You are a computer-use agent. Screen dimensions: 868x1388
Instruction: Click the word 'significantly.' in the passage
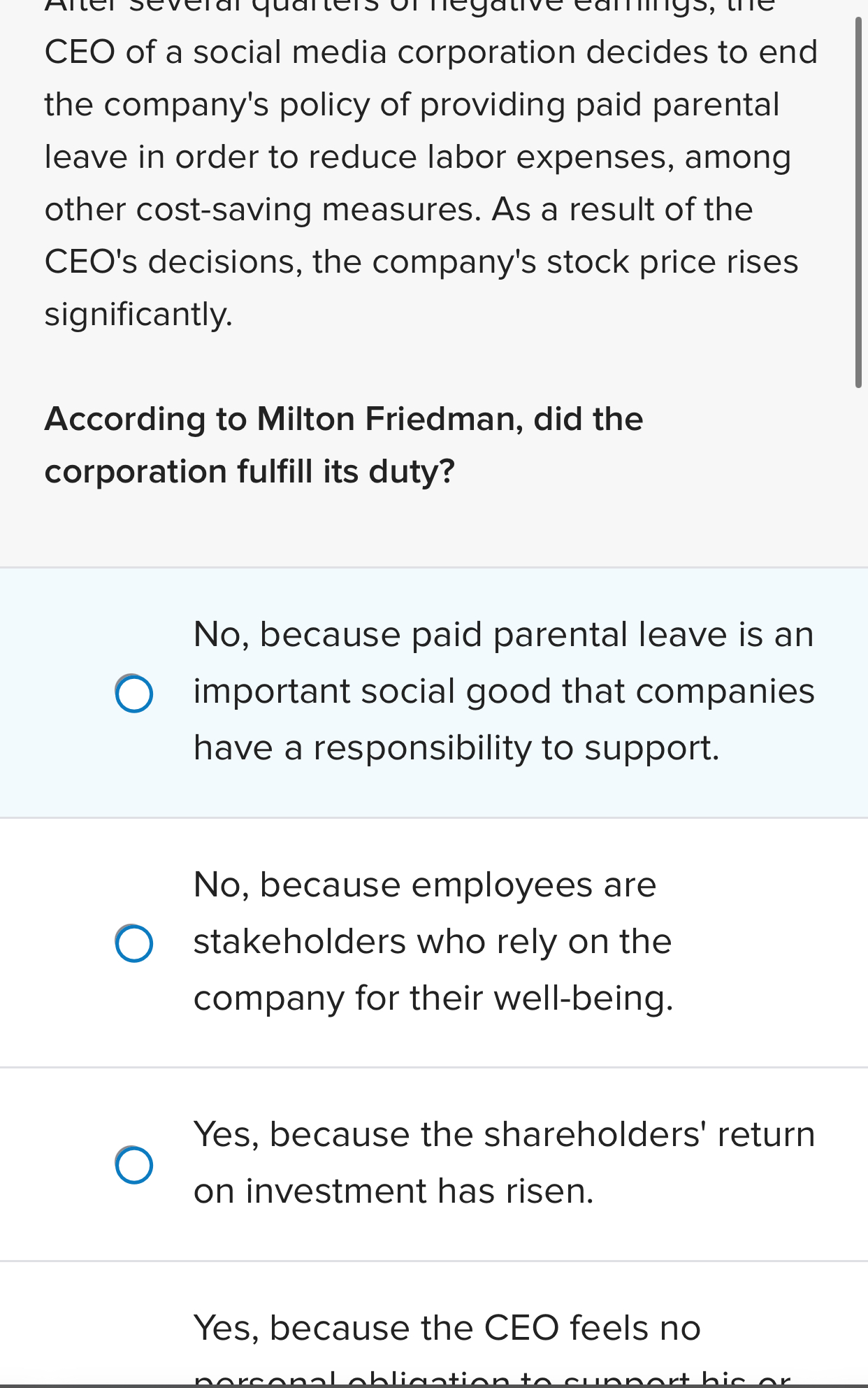(x=138, y=315)
